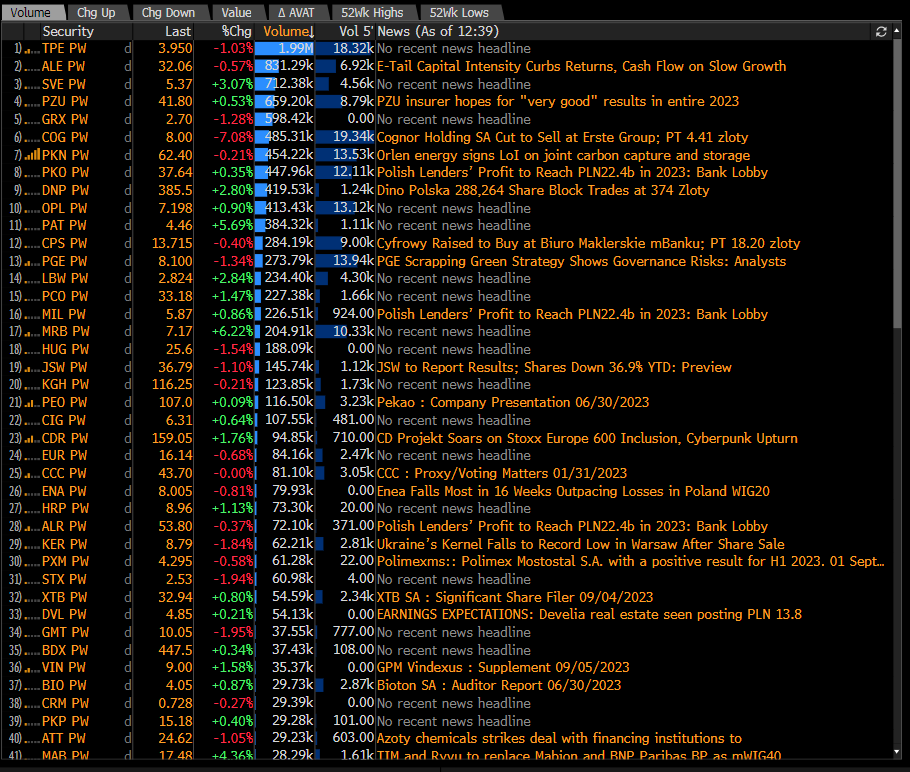The width and height of the screenshot is (910, 772).
Task: Open the XTB SA Significant Share Filer headline
Action: 515,597
